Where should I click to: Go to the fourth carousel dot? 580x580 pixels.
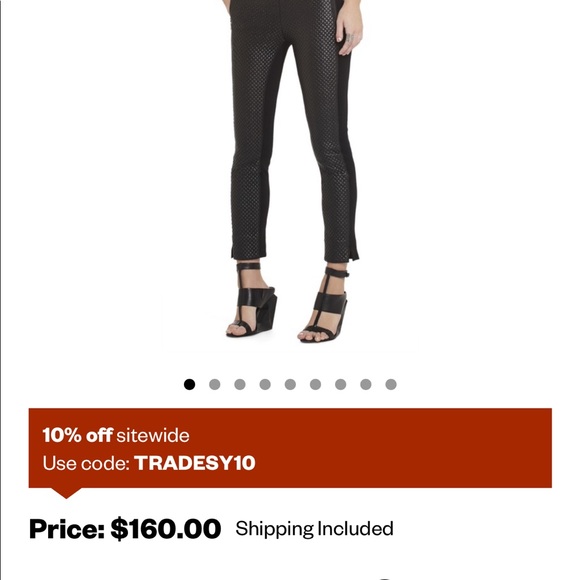[x=265, y=384]
